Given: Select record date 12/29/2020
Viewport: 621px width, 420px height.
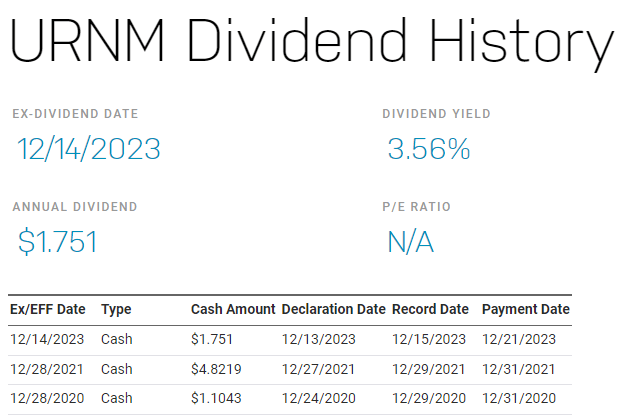Looking at the screenshot, I should (429, 399).
